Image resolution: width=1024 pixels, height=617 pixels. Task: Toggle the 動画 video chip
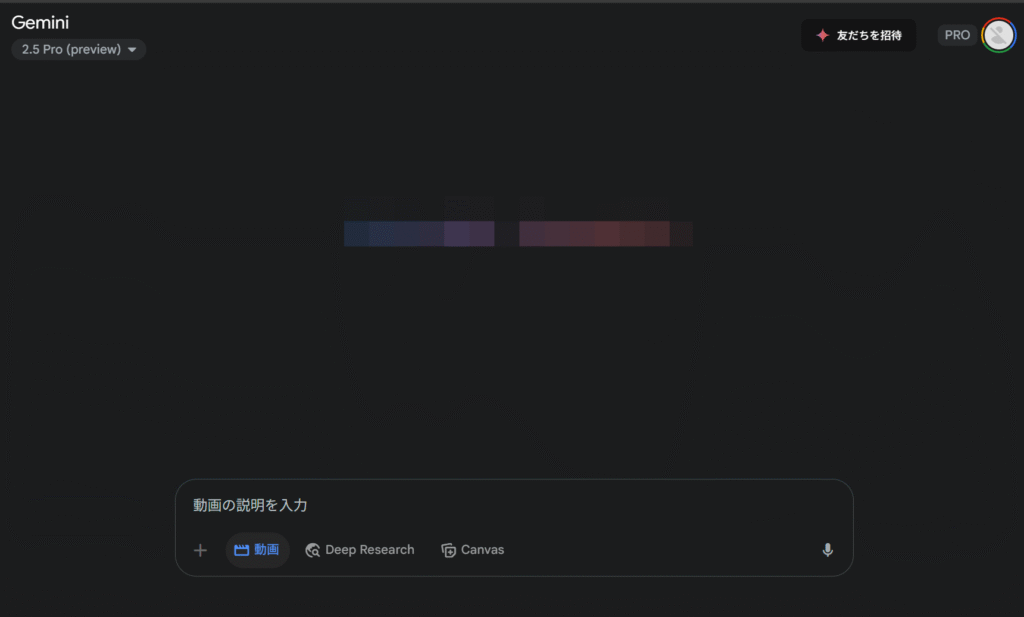coord(257,550)
